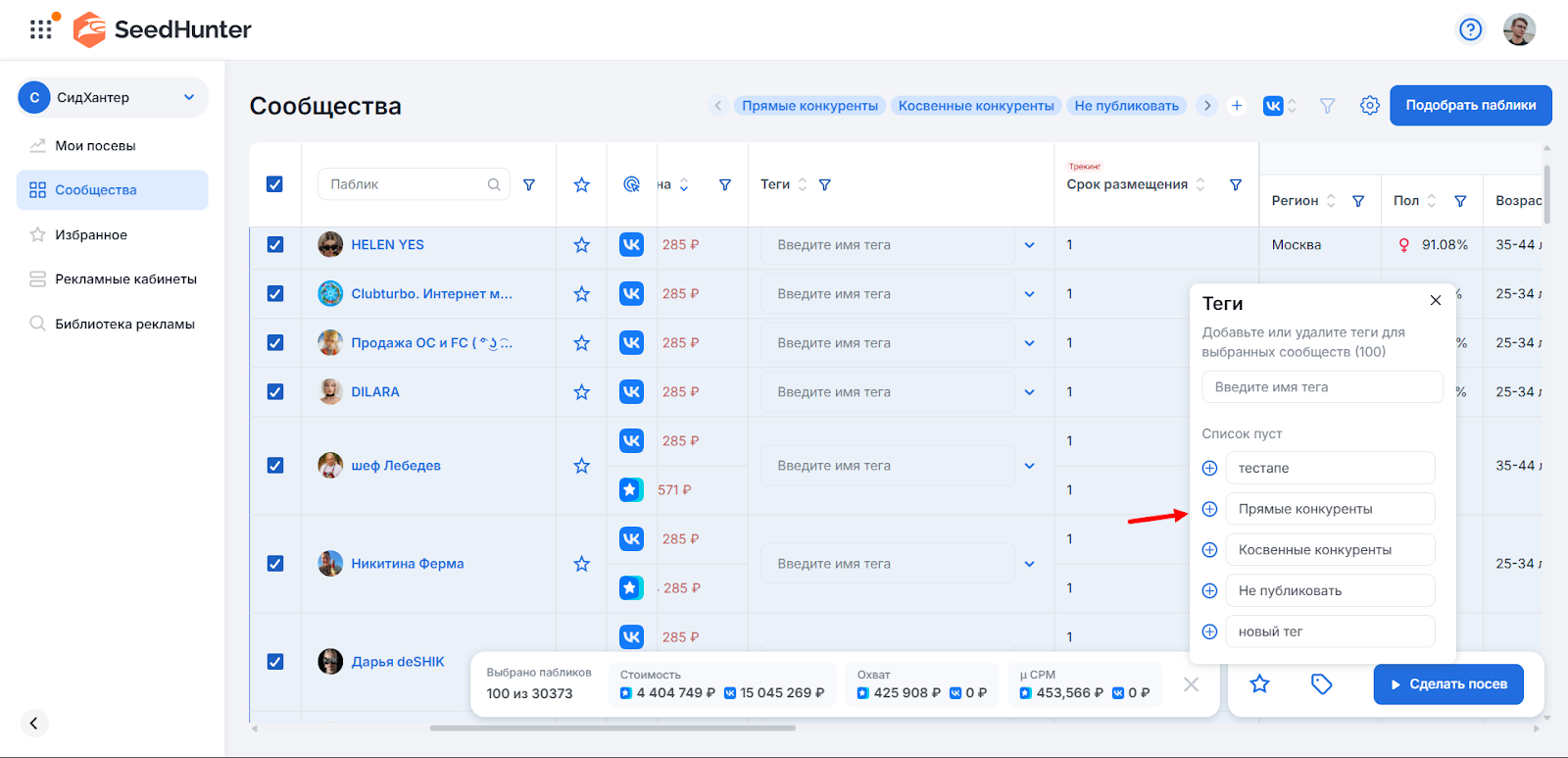The height and width of the screenshot is (758, 1568).
Task: Click the plus icon next to Прямые конкуренты tag
Action: 1209,509
